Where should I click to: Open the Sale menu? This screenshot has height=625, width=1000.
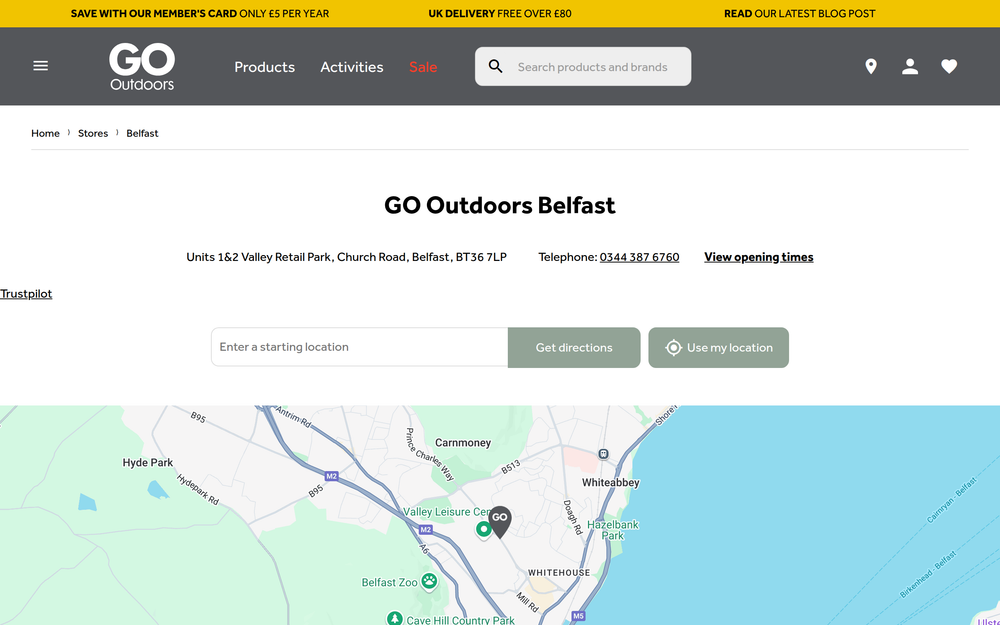tap(423, 67)
